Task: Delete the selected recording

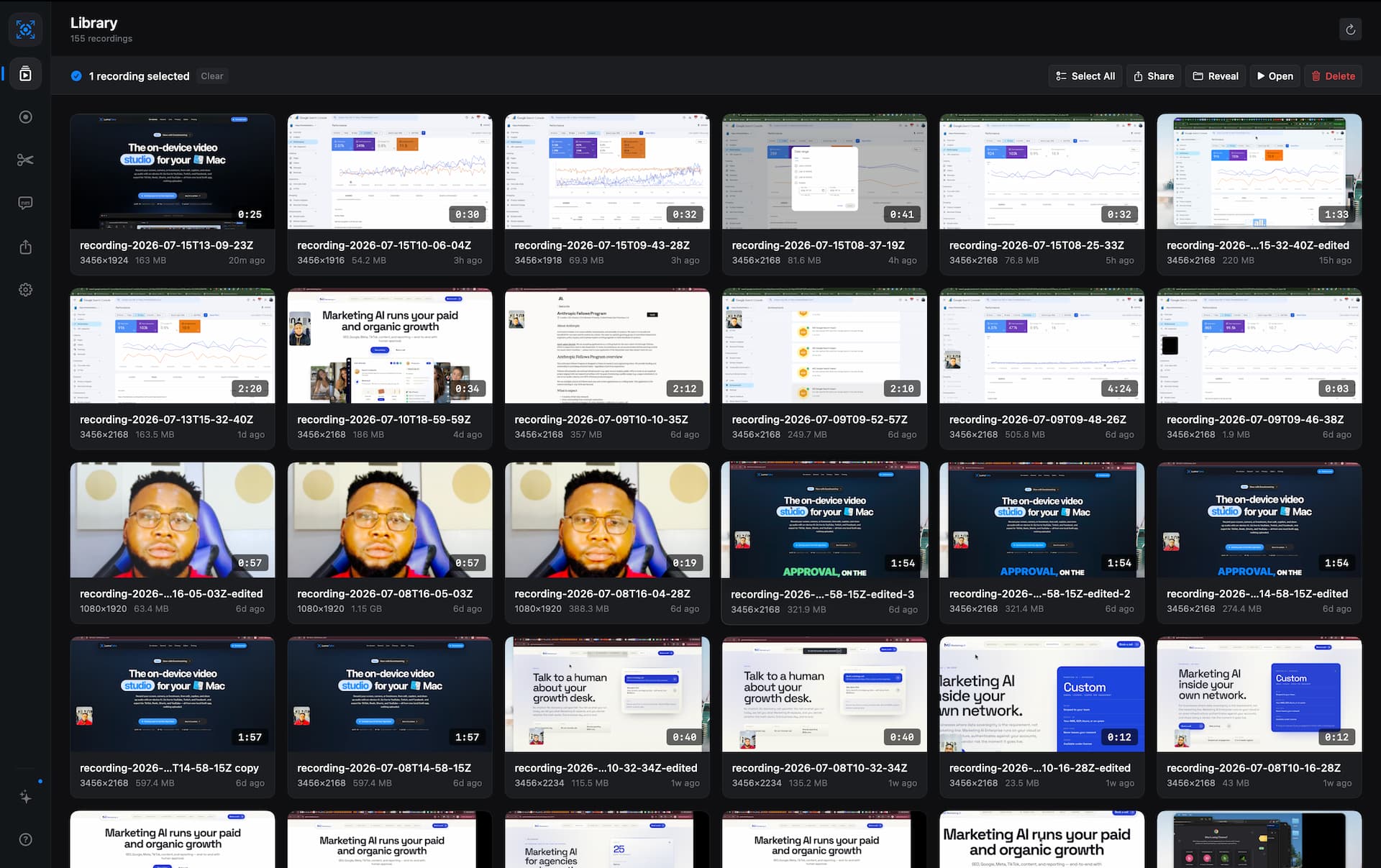Action: [x=1333, y=76]
